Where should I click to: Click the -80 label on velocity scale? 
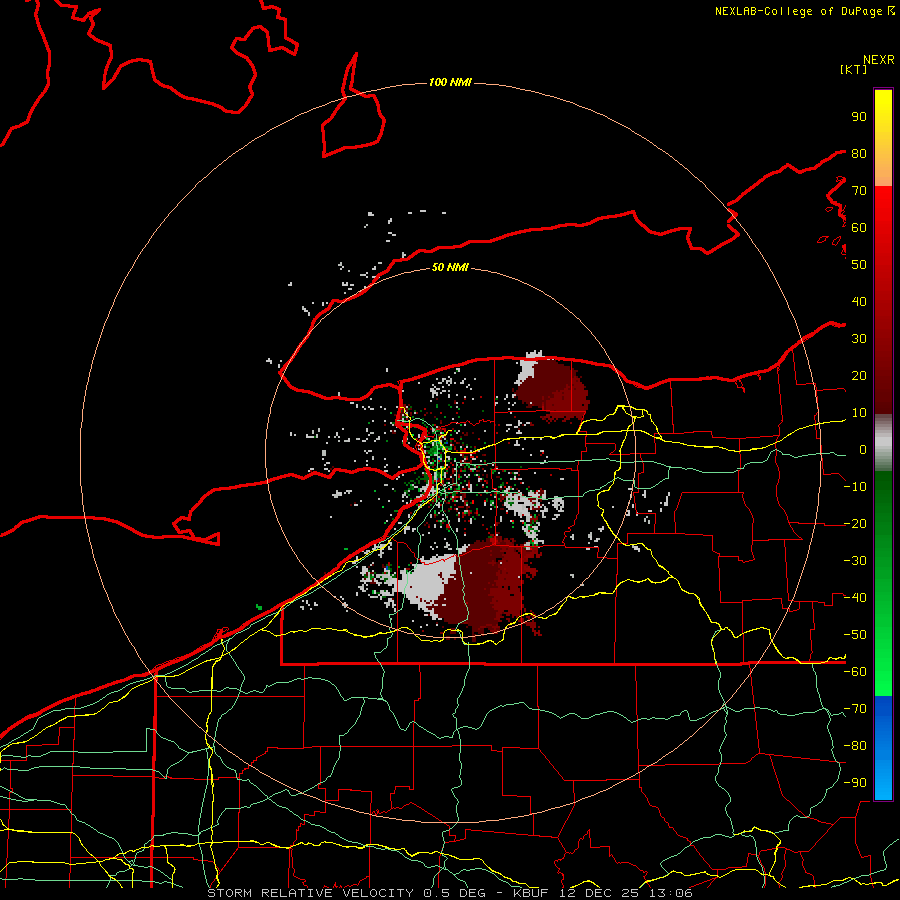click(x=855, y=746)
